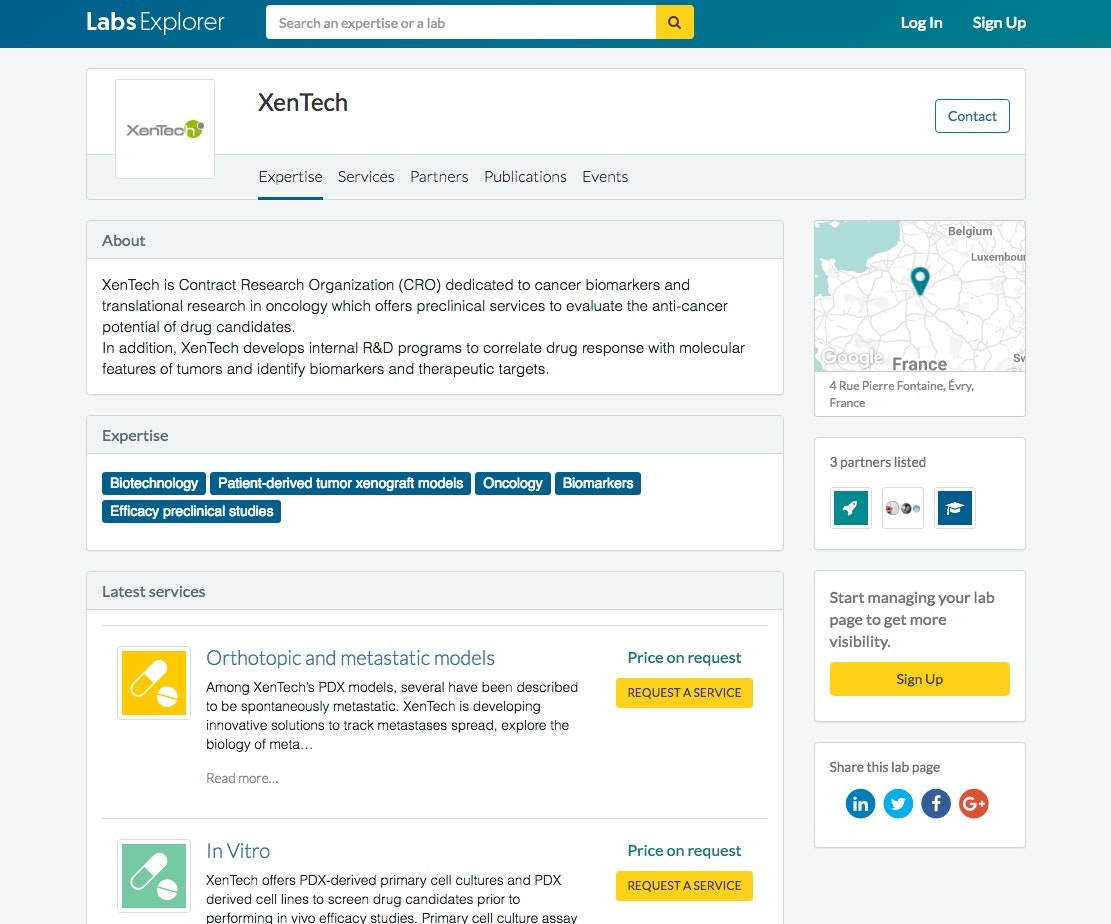Switch to the Publications tab
The height and width of the screenshot is (924, 1111).
tap(525, 176)
